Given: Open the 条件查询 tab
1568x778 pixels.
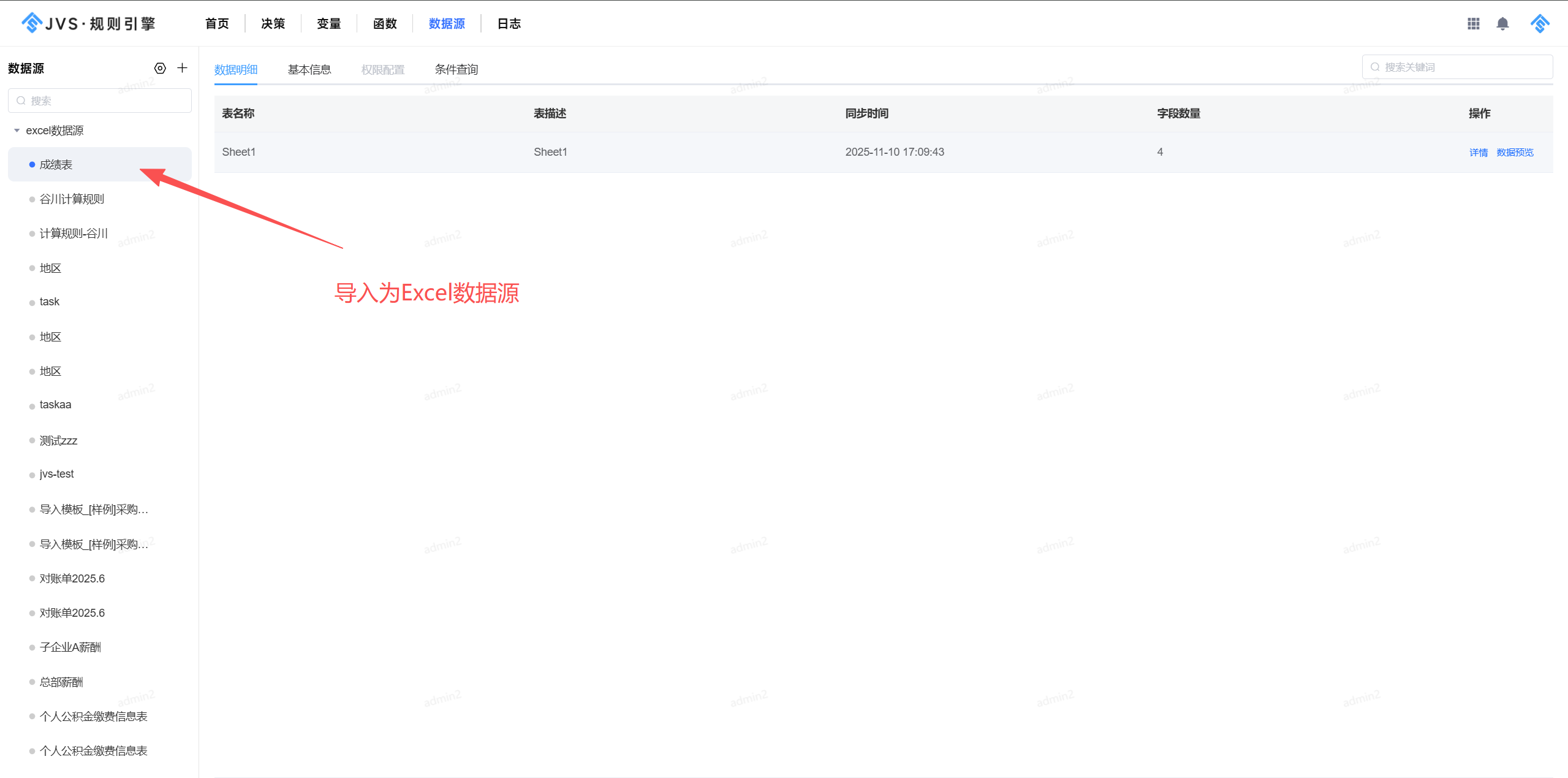Looking at the screenshot, I should (456, 69).
